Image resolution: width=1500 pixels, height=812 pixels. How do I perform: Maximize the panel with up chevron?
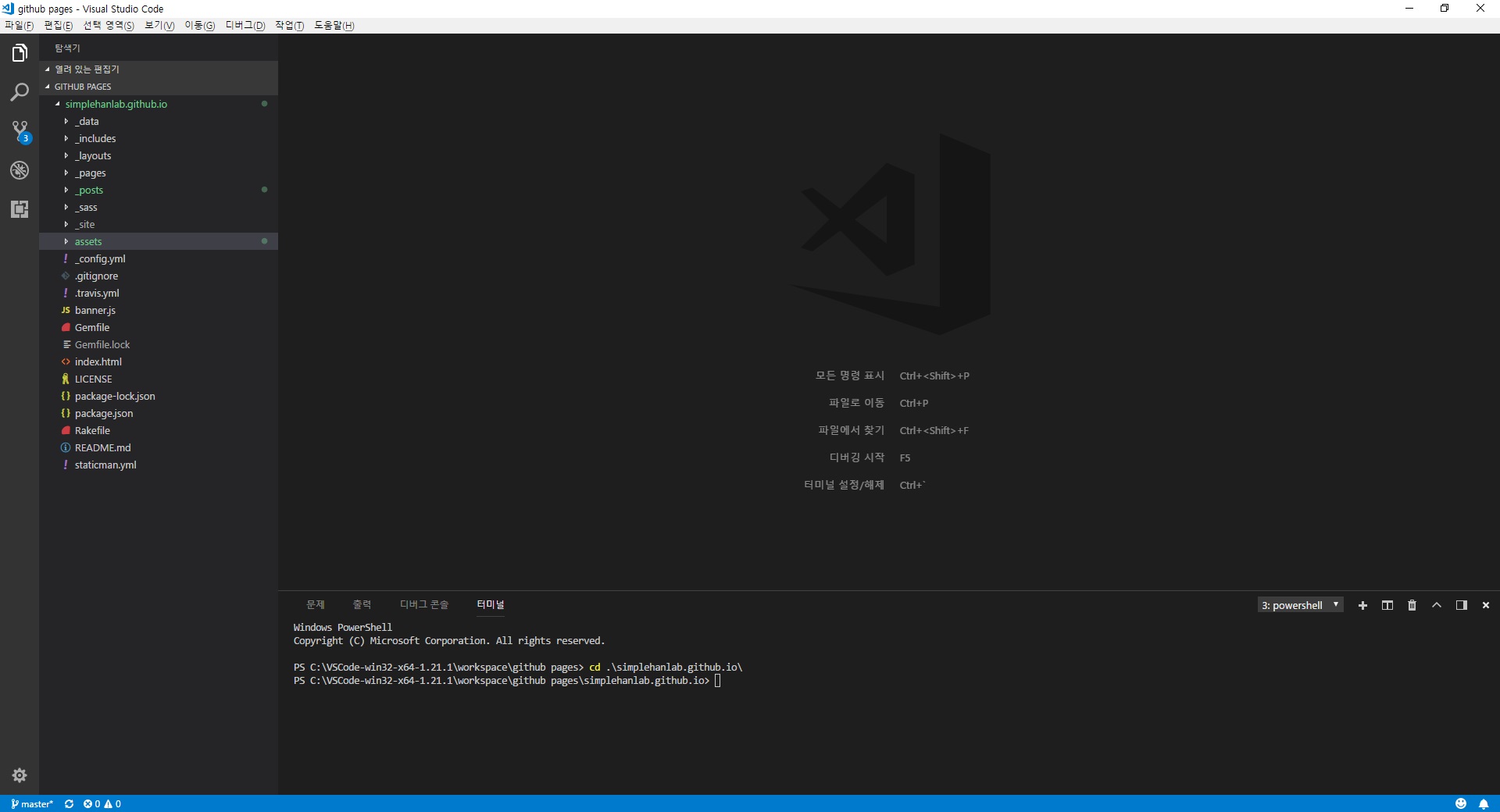(x=1437, y=605)
